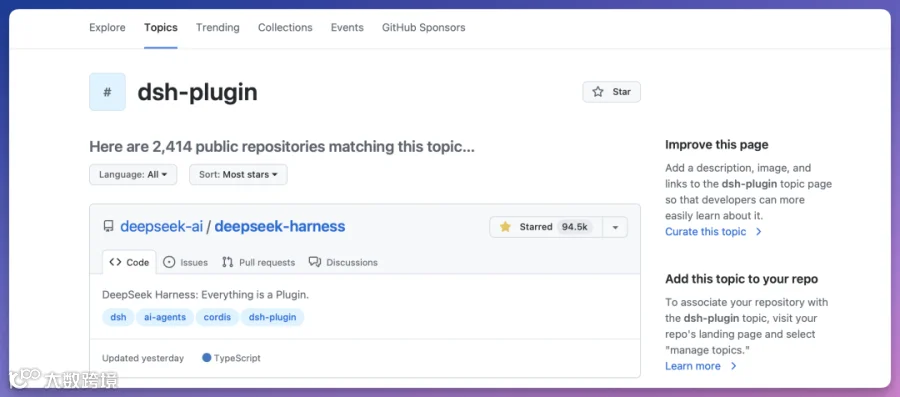Expand the star lists caret next to Starred
Viewport: 900px width, 397px height.
[x=615, y=227]
